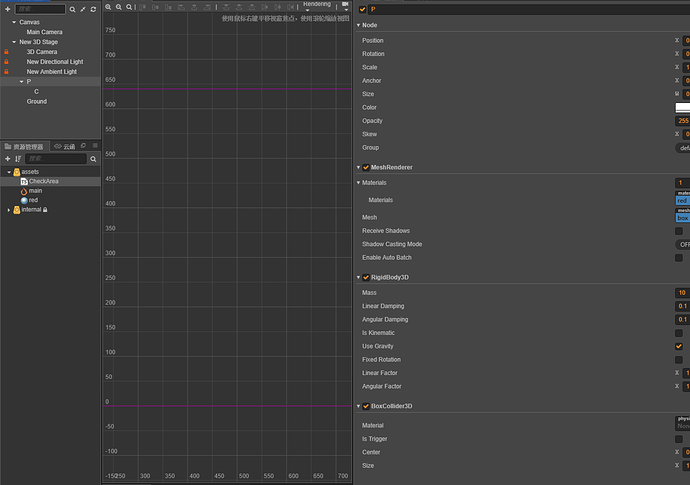Viewport: 690px width, 485px height.
Task: Collapse the Canvas node tree arrow
Action: [14, 22]
